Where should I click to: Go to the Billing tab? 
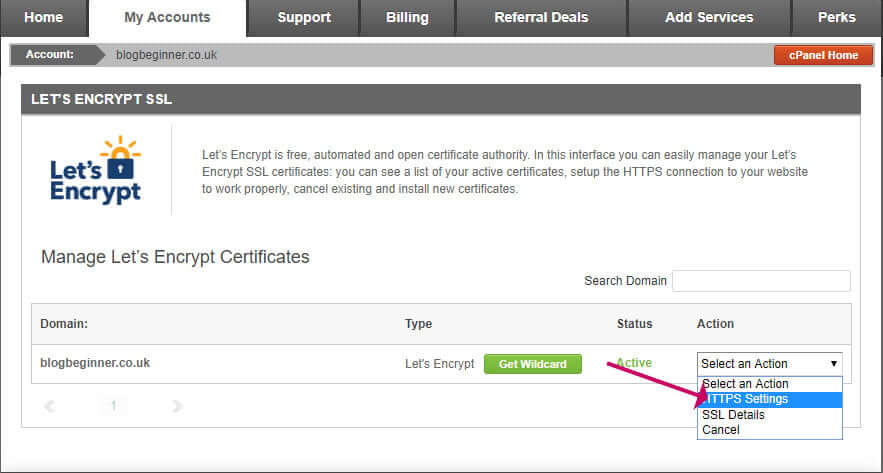(407, 17)
